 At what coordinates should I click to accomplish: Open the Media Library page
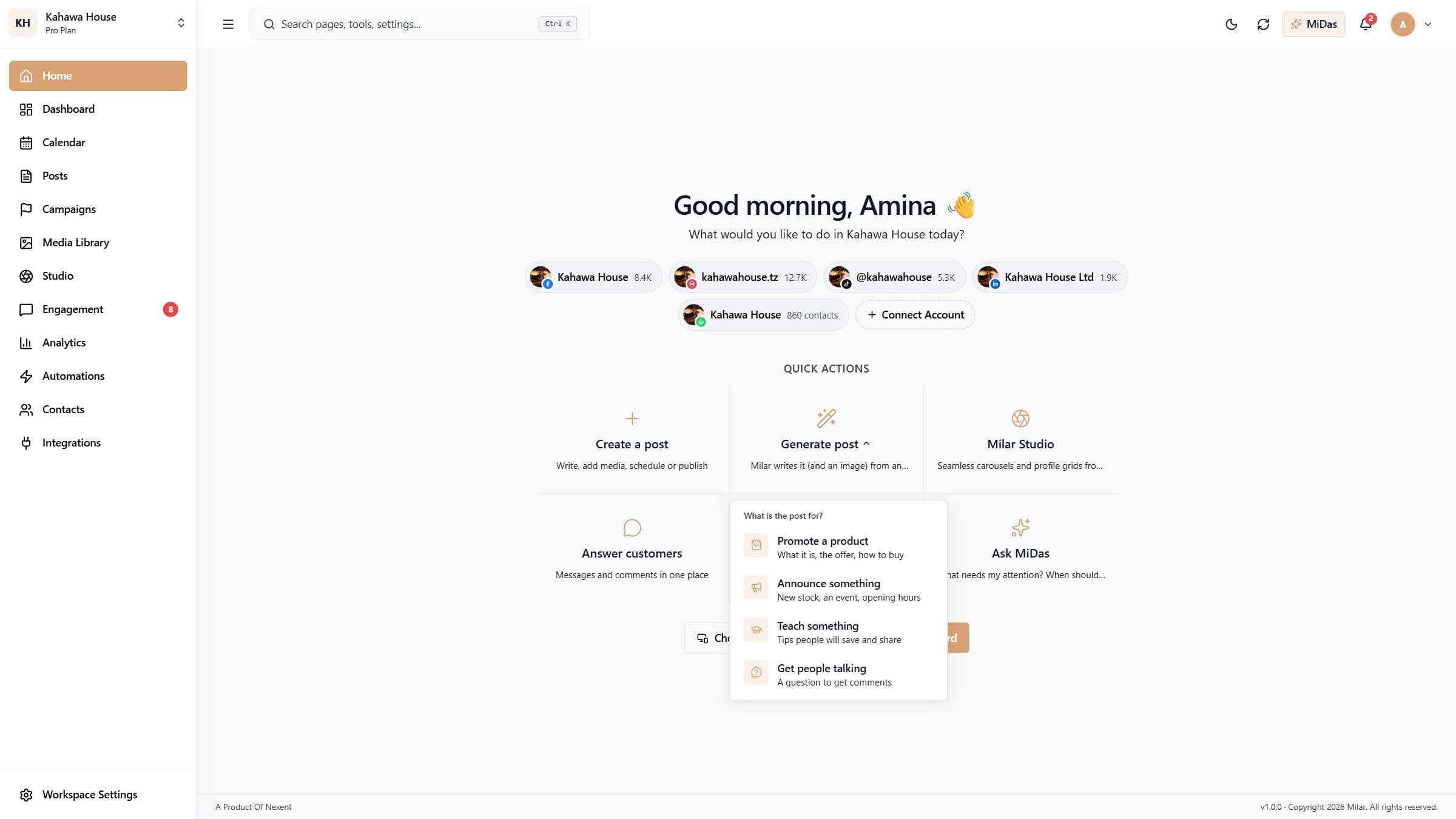point(98,243)
